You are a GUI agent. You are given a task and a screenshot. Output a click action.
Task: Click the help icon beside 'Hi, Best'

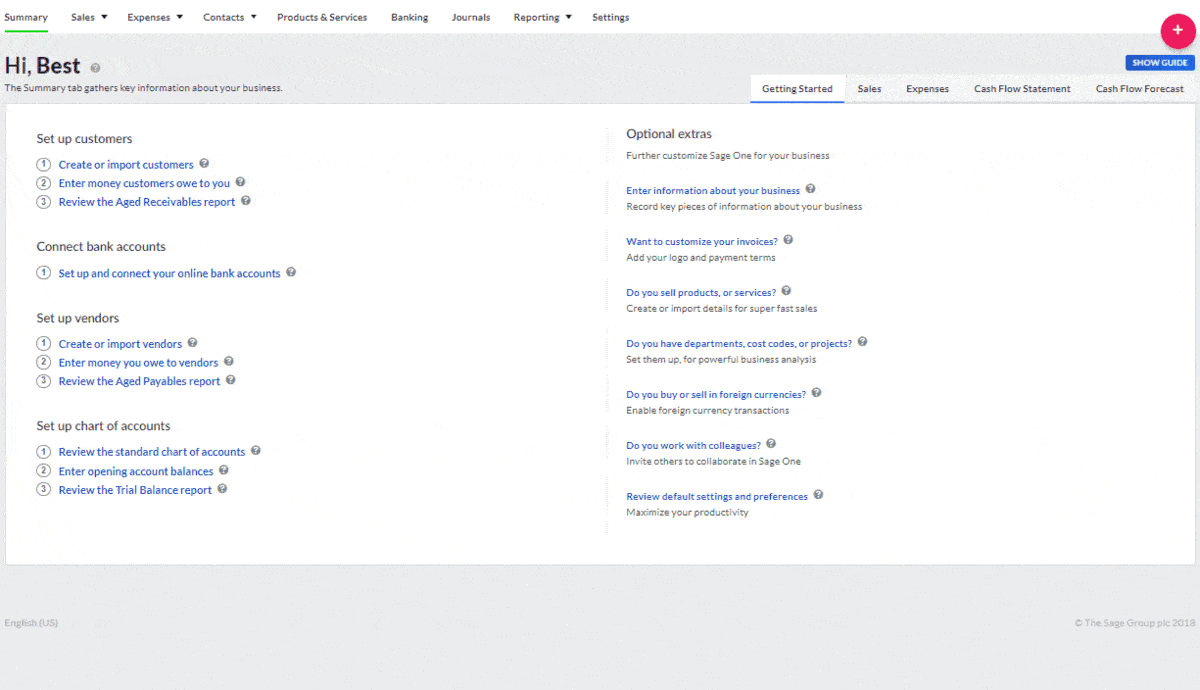pos(94,66)
